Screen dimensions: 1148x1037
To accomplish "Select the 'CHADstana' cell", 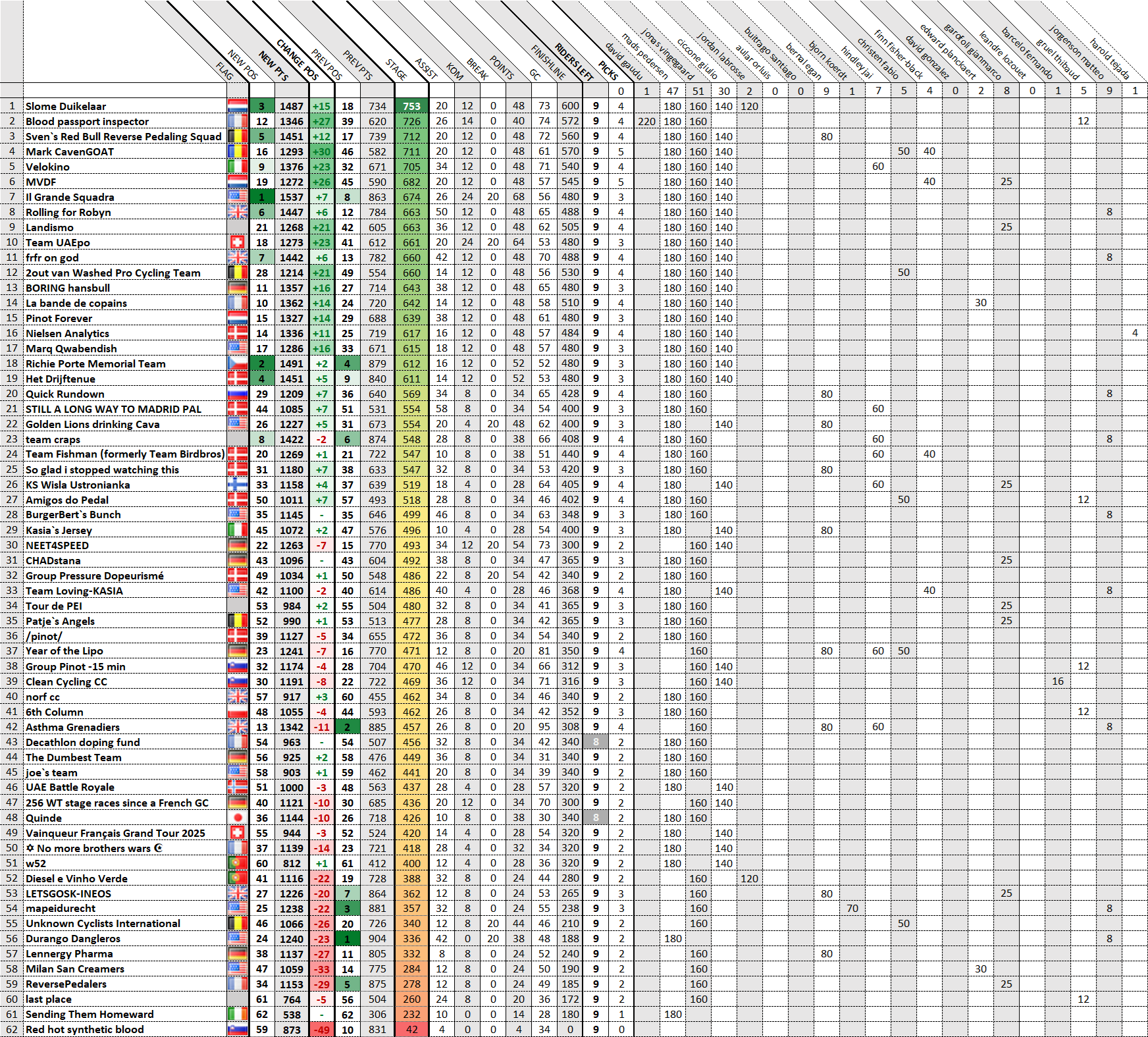I will [x=53, y=560].
